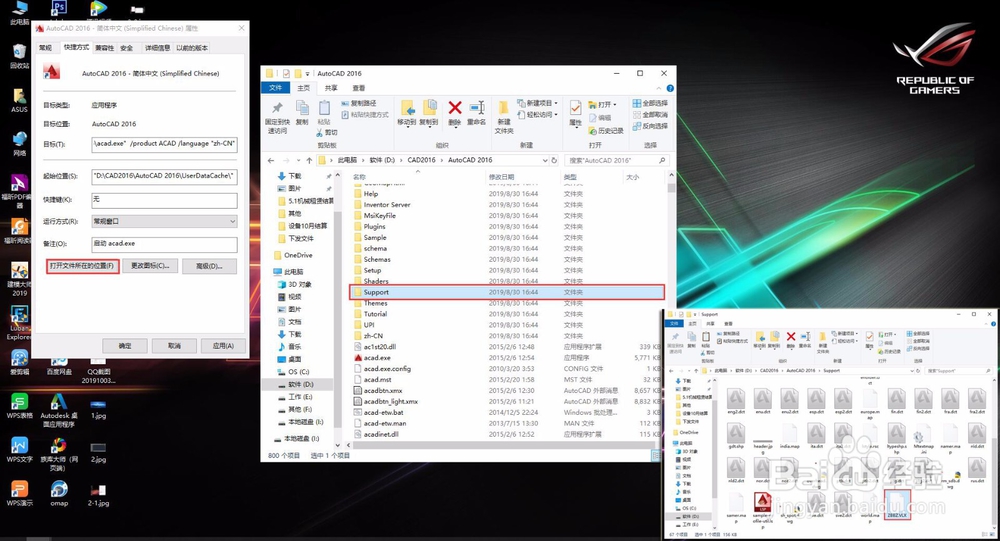Click search box in AutoCAD 2016 window
Viewport: 1000px width, 541px height.
click(616, 160)
